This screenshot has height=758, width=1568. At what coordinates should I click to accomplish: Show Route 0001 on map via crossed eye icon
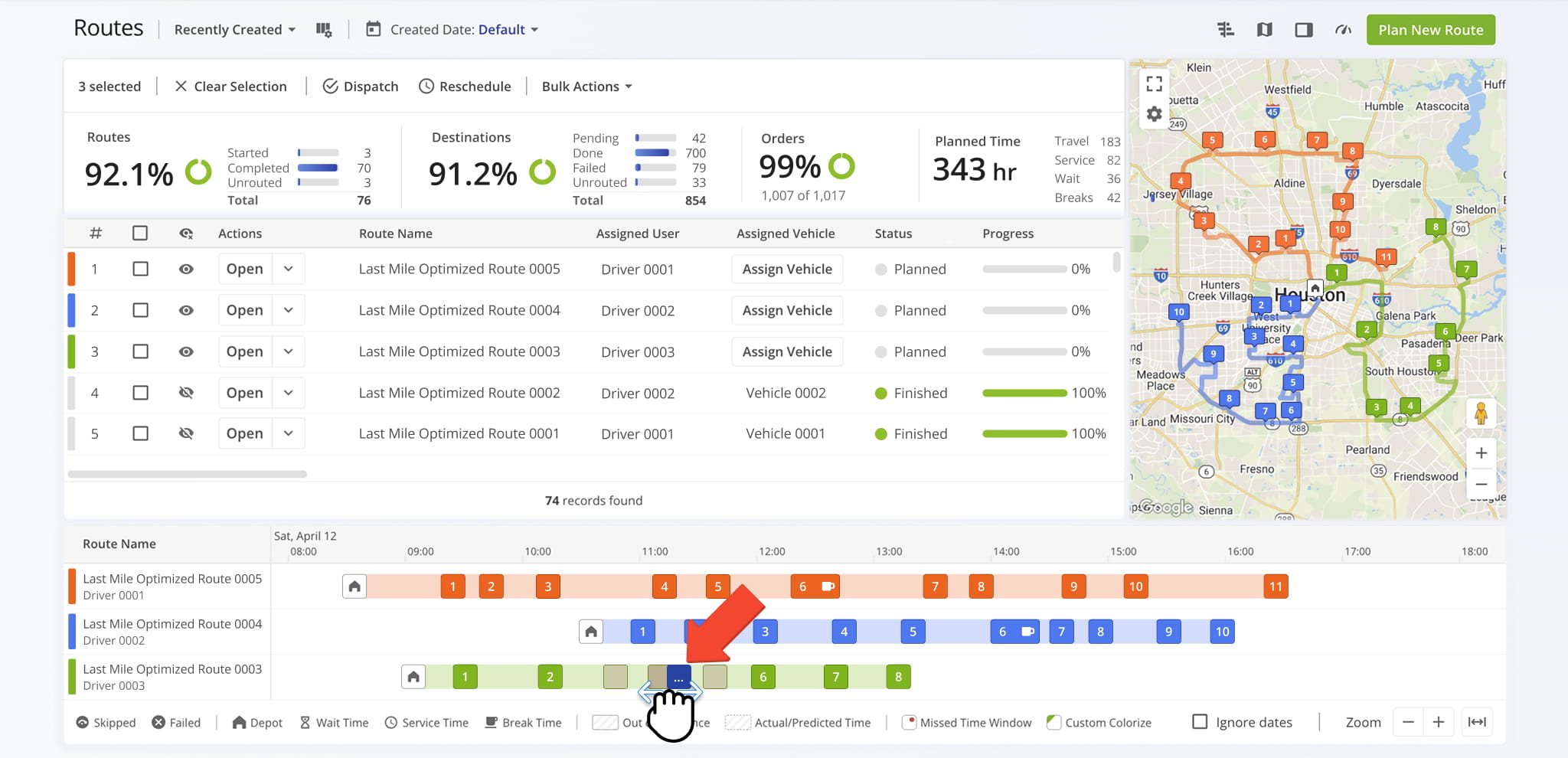(186, 433)
